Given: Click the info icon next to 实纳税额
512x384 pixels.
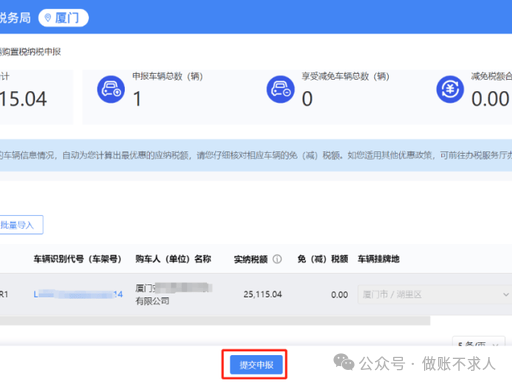Looking at the screenshot, I should point(277,259).
